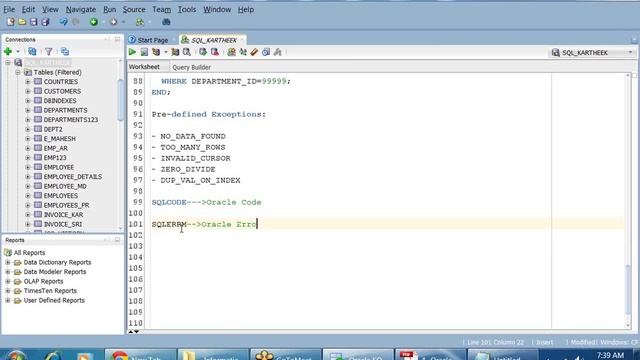This screenshot has width=640, height=360.
Task: Open the Explain Plan dropdown arrow
Action: point(166,52)
